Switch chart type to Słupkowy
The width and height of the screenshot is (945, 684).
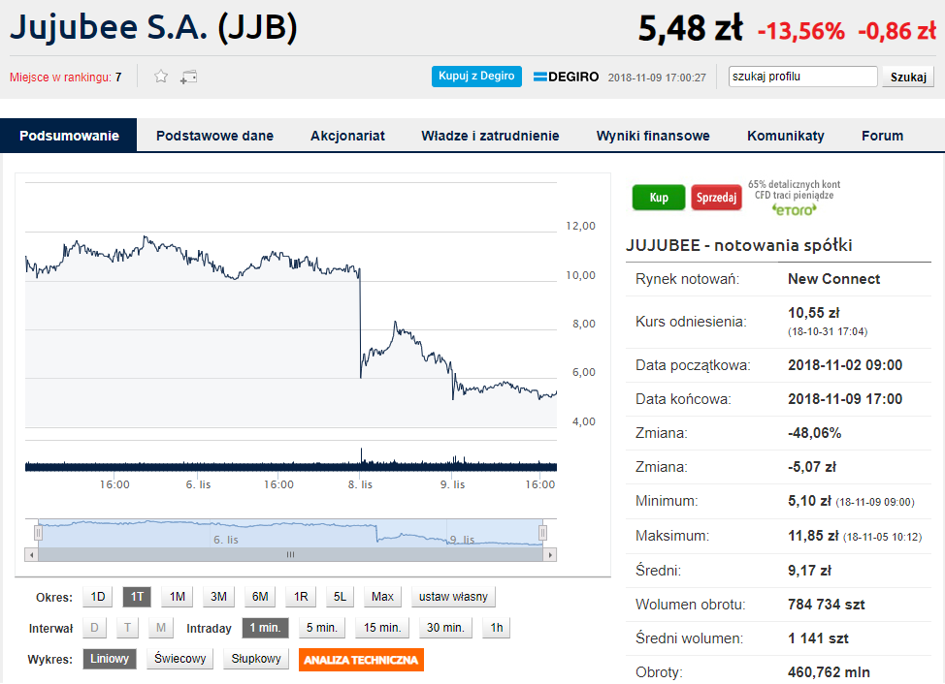256,659
